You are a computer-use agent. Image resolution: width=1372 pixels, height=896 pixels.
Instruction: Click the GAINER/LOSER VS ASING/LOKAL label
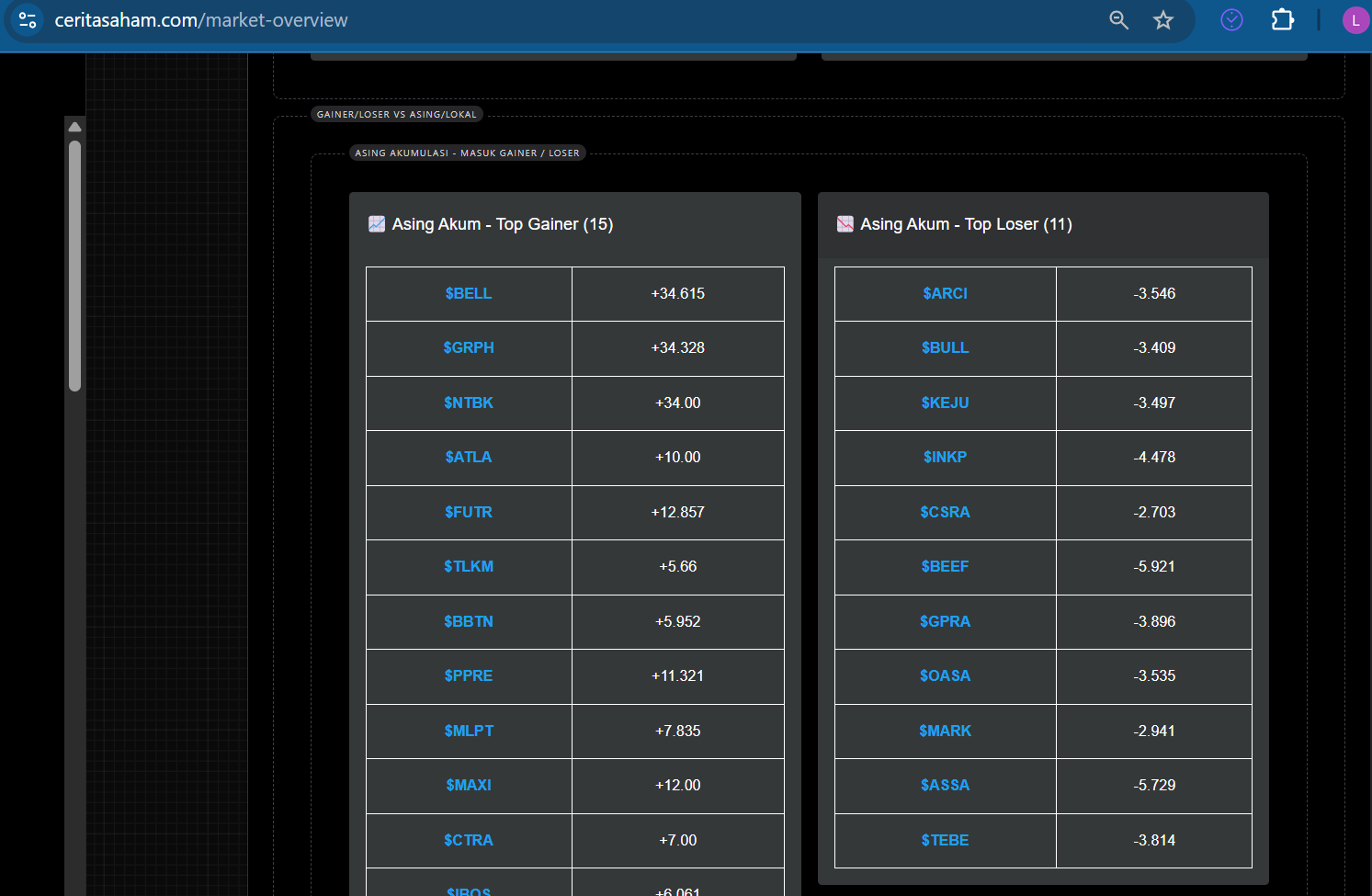397,115
